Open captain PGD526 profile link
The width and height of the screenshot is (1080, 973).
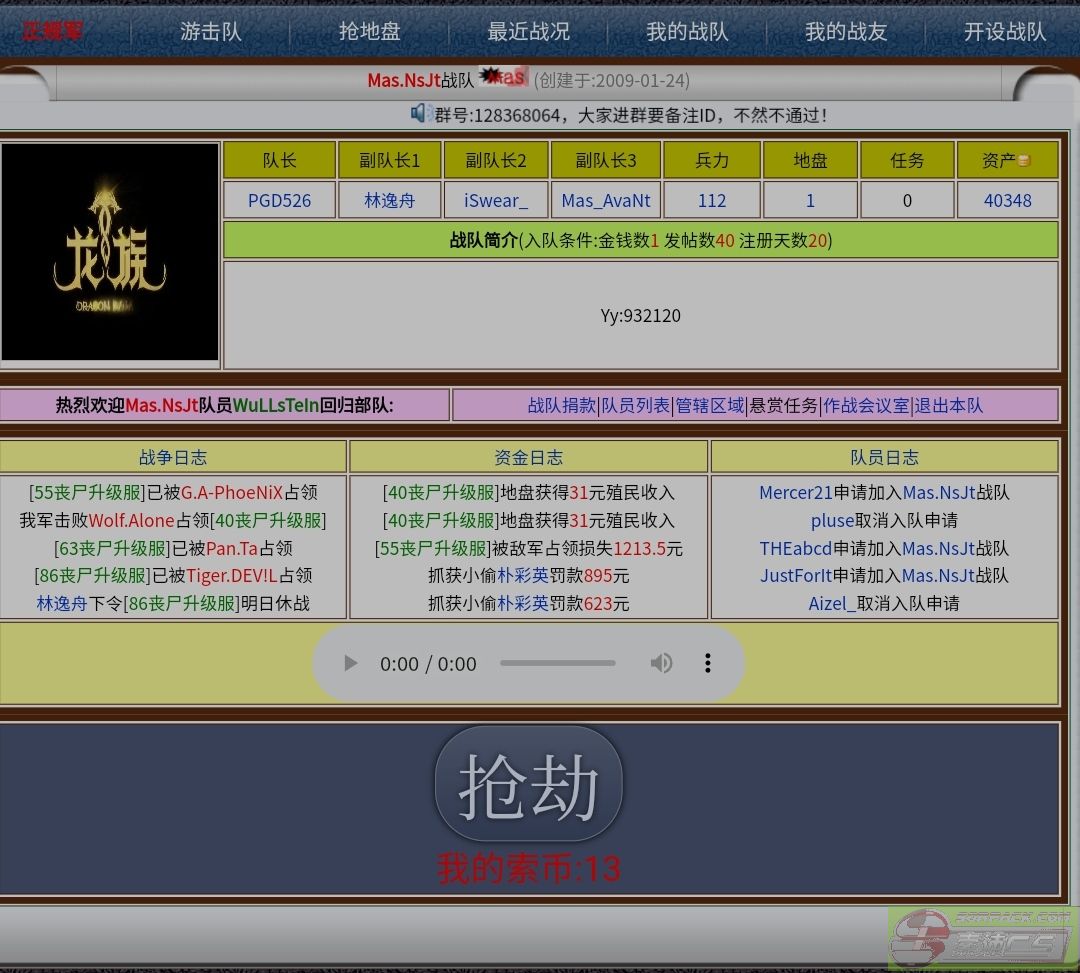pos(279,201)
